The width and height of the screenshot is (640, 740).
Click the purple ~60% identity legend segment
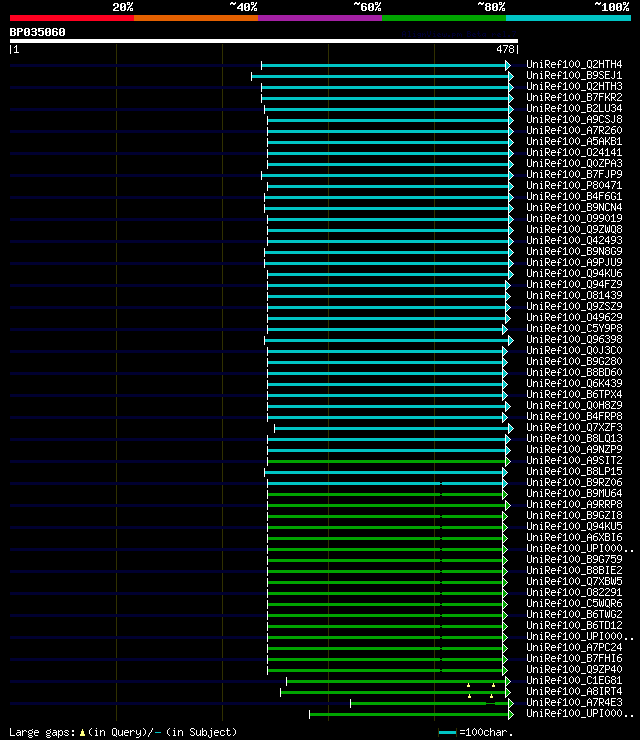[x=320, y=18]
